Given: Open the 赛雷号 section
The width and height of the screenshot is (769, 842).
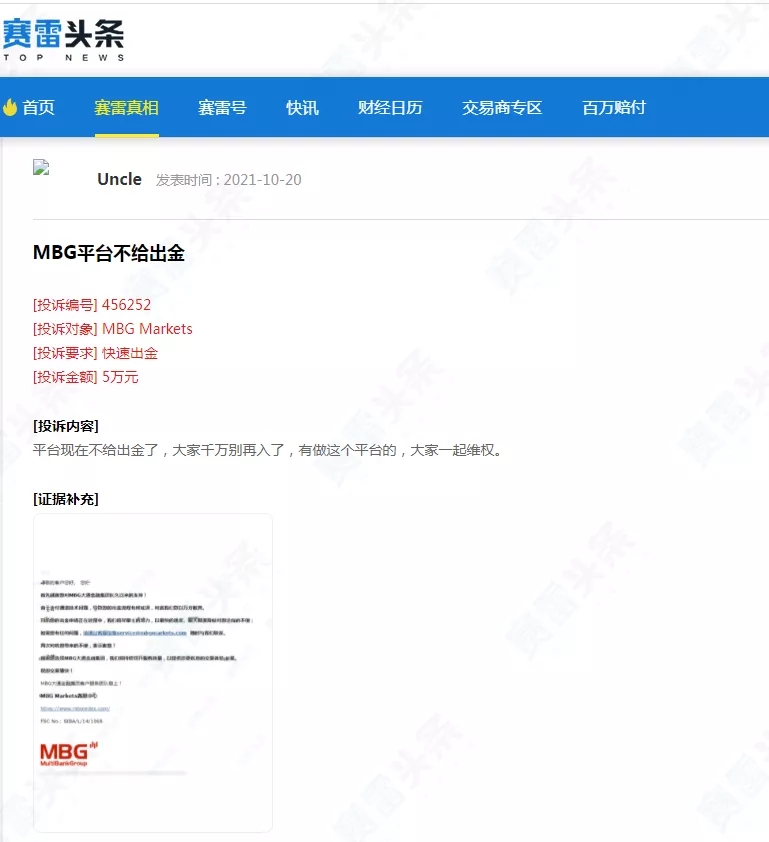Looking at the screenshot, I should (222, 107).
